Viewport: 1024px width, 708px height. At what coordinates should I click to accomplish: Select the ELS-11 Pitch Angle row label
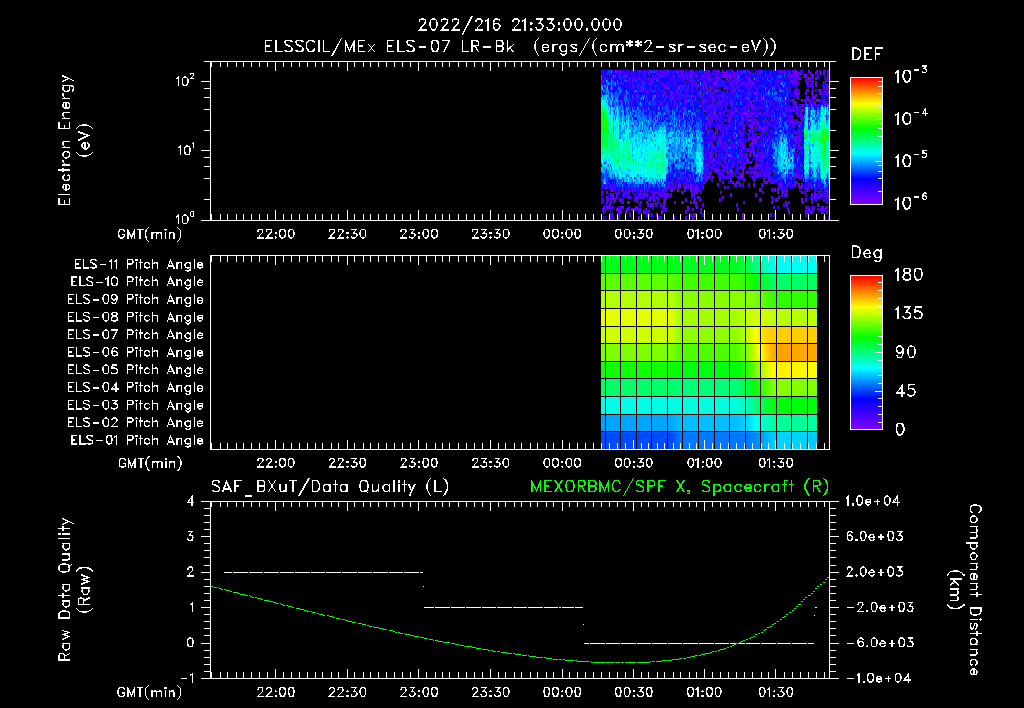coord(138,265)
